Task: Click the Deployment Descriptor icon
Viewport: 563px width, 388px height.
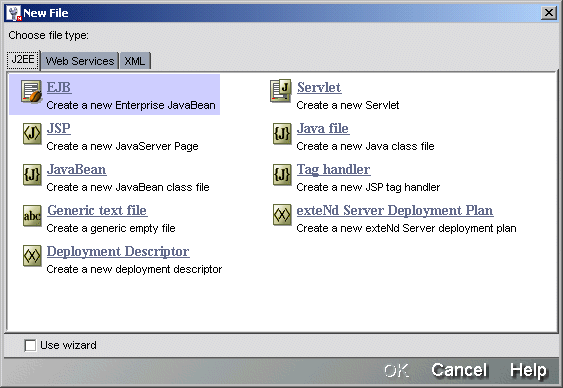Action: 32,256
